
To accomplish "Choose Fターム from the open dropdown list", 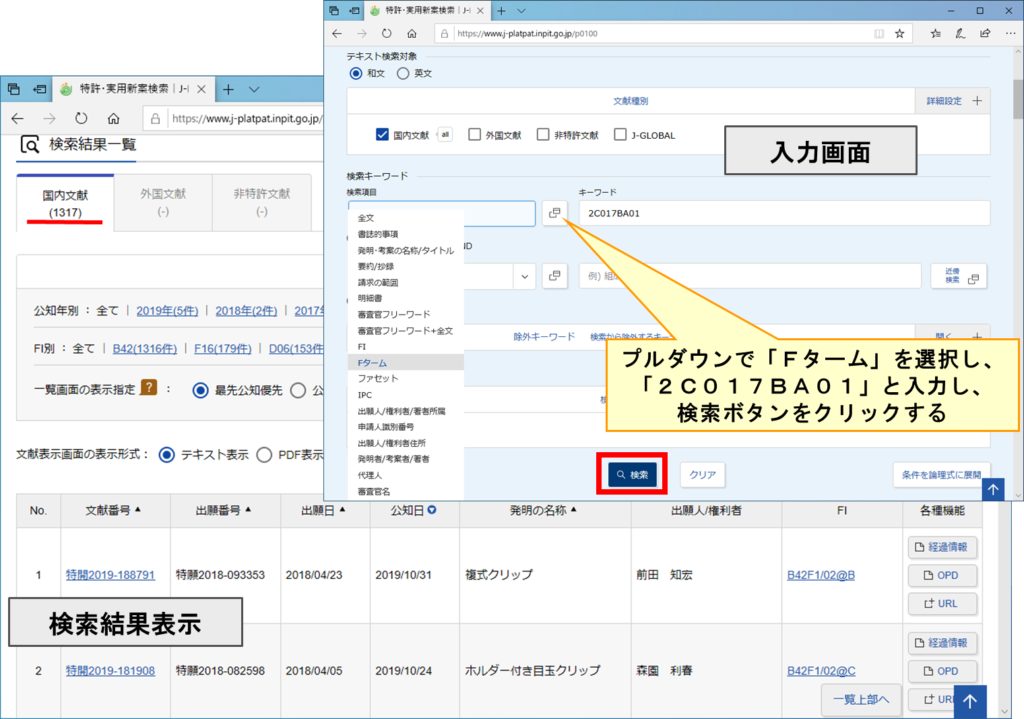I will tap(372, 362).
